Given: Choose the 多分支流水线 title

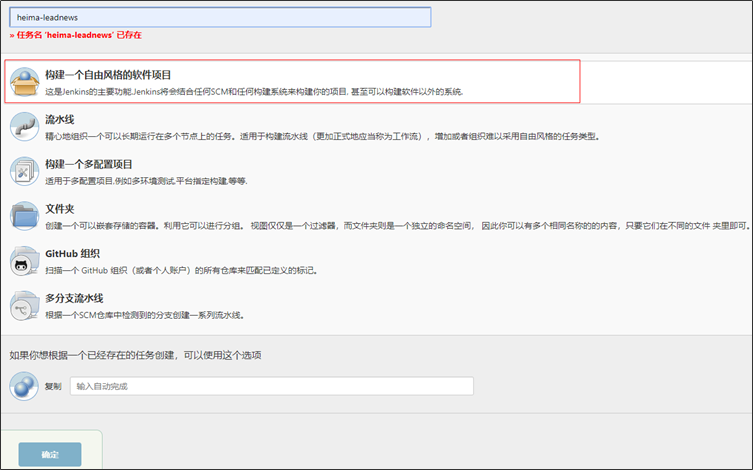Looking at the screenshot, I should pos(74,298).
